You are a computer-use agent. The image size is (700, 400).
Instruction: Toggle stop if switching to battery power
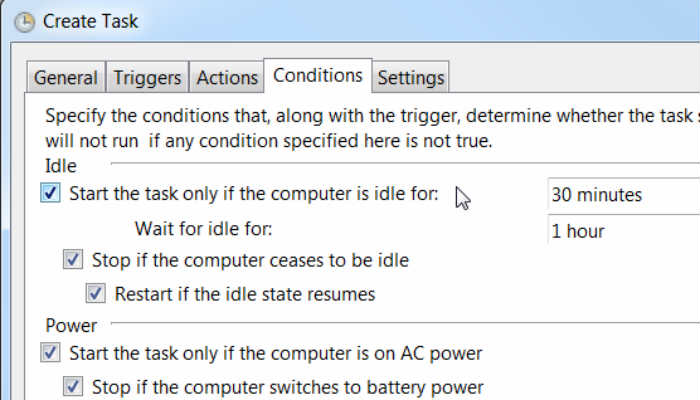pos(73,386)
